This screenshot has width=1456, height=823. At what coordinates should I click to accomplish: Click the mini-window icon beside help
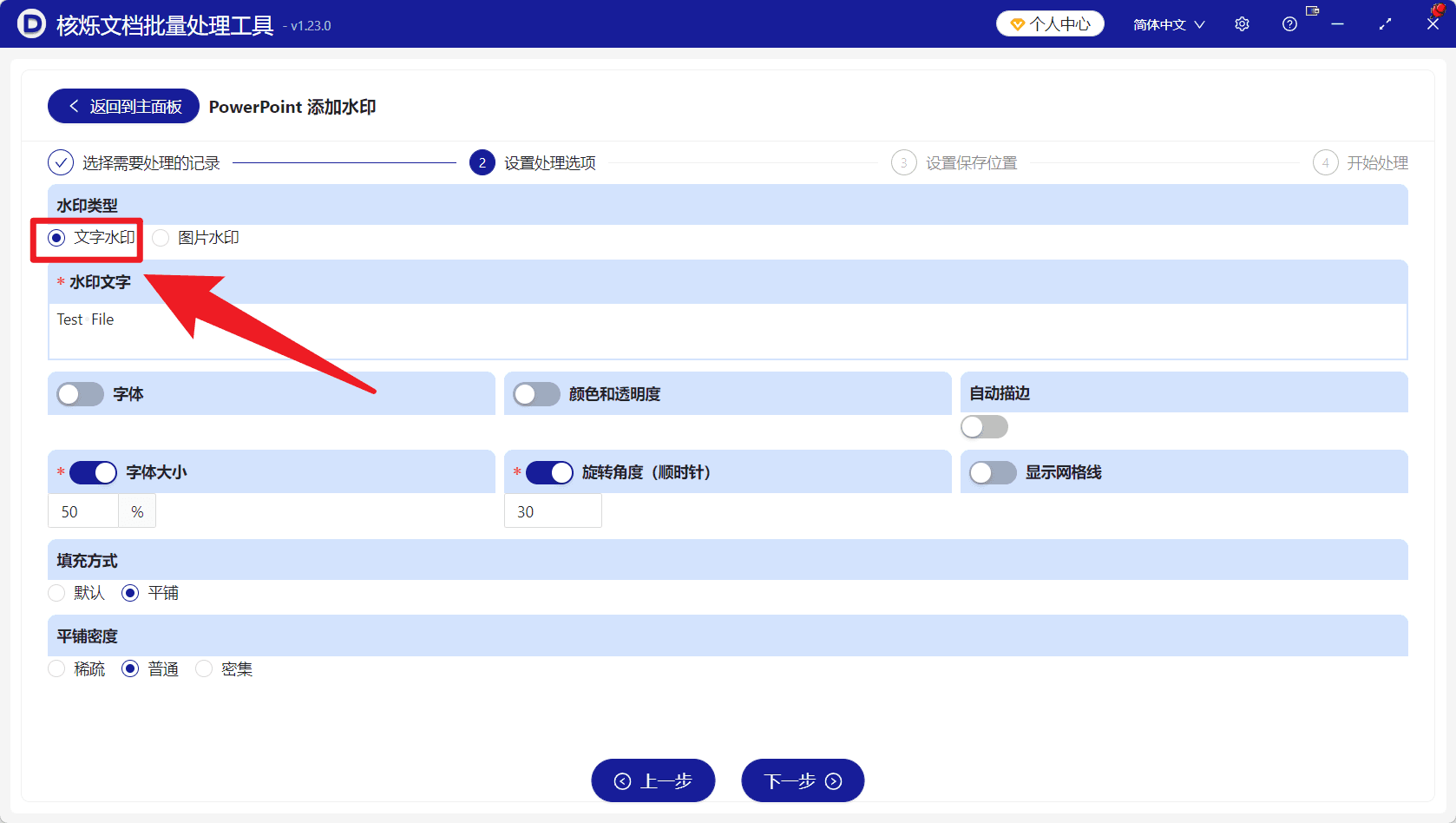coord(1312,11)
